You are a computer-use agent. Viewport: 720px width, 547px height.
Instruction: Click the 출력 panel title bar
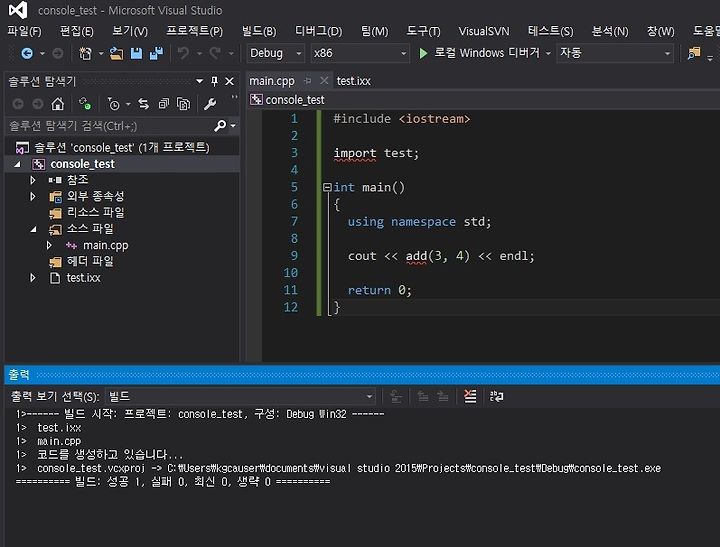click(x=362, y=374)
